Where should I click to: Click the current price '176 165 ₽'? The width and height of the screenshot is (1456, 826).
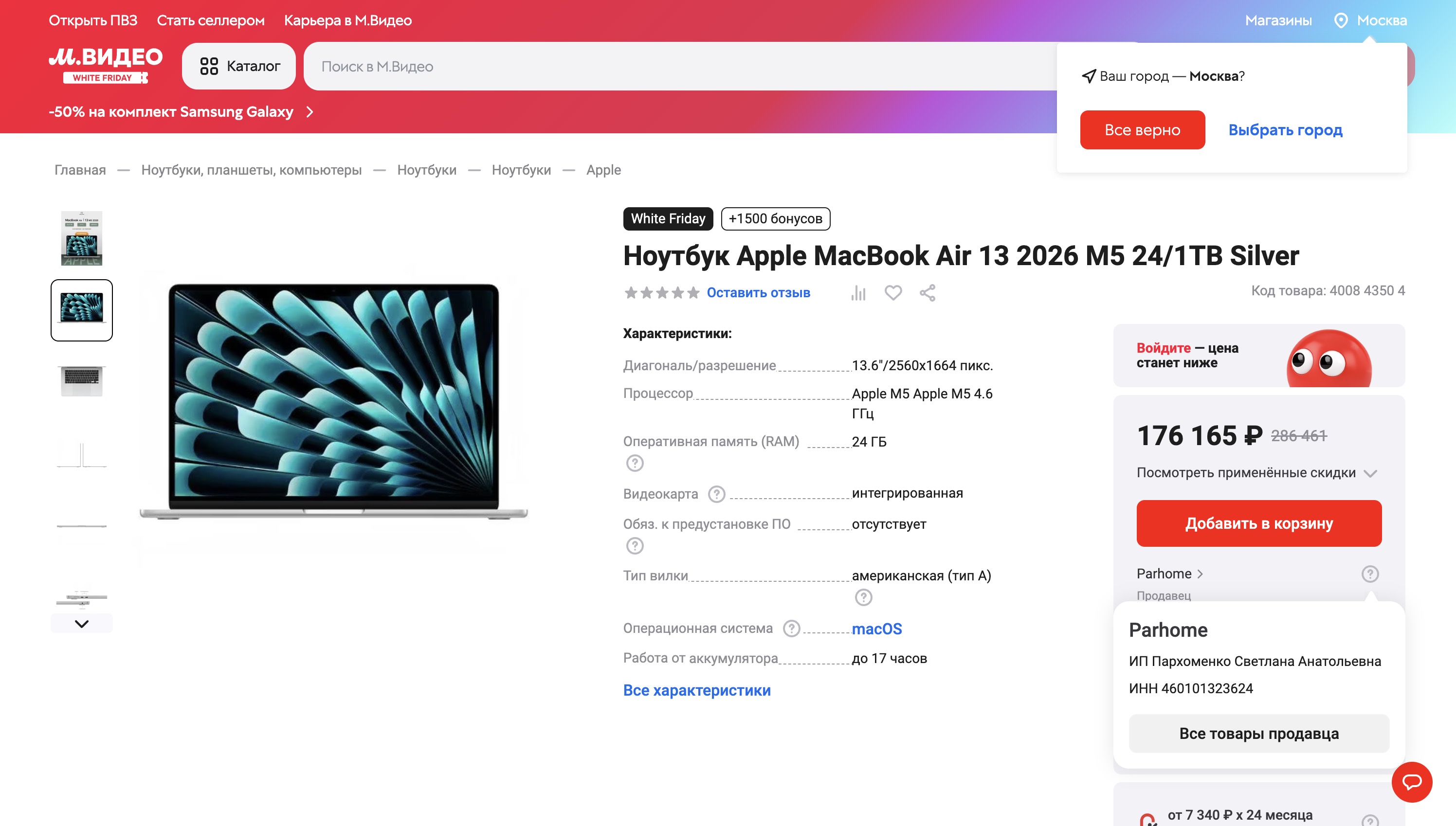(x=1200, y=436)
